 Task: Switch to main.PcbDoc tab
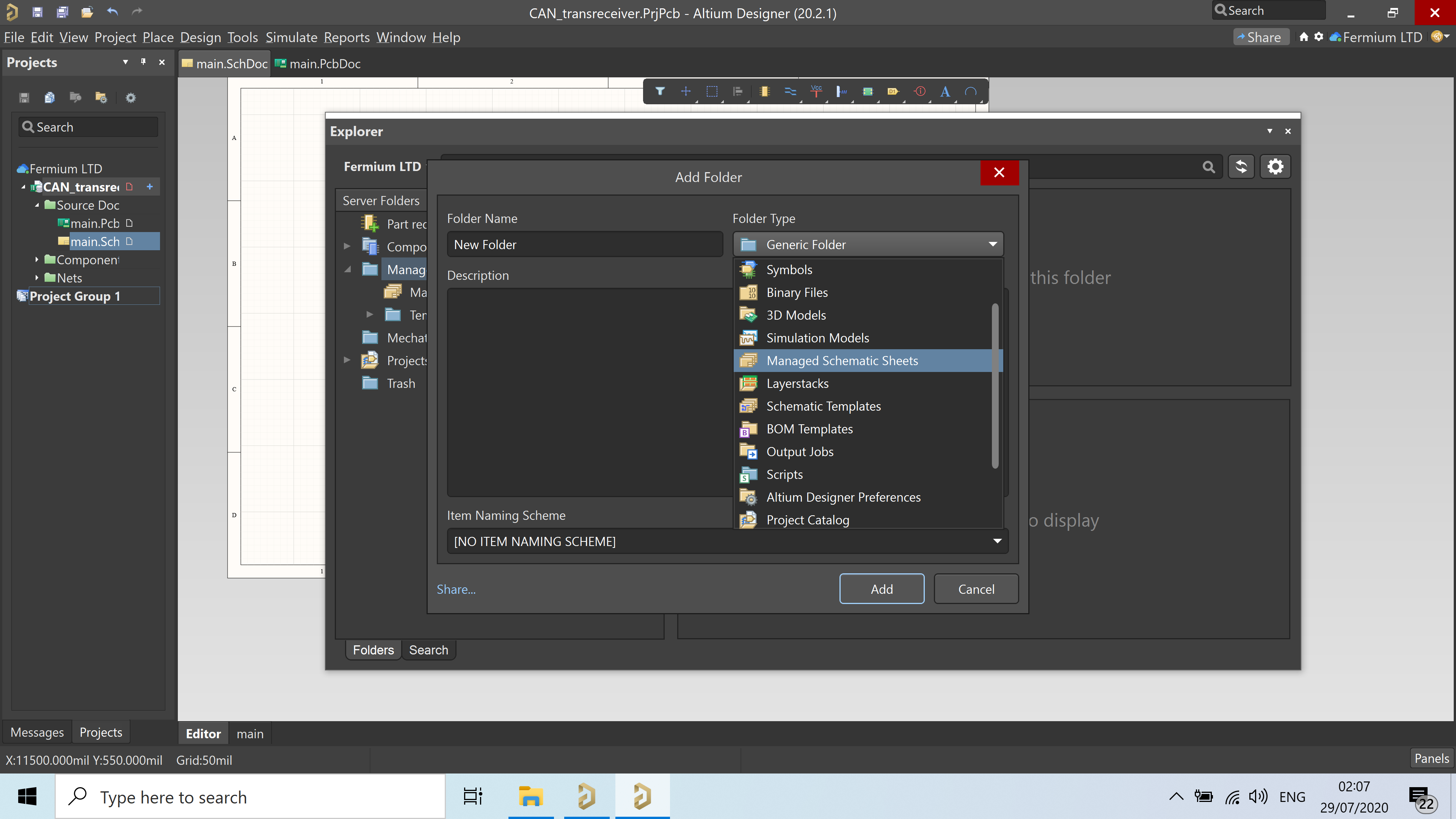point(324,64)
